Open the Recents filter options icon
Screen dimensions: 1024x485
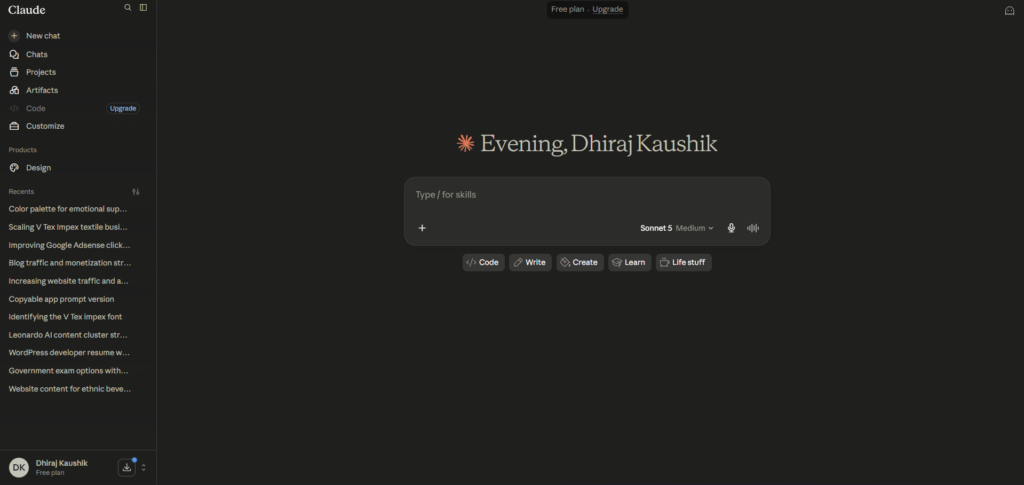(x=136, y=192)
